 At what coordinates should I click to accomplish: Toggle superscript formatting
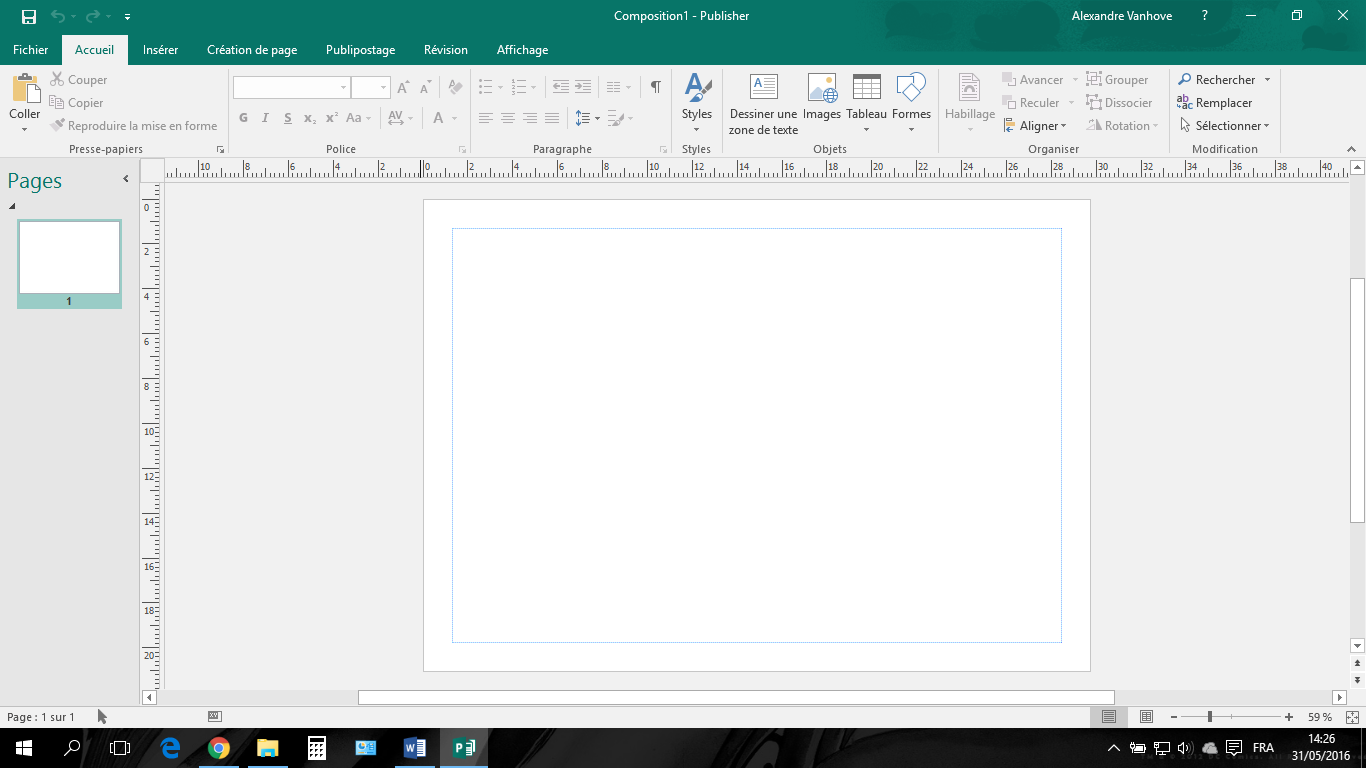click(332, 118)
